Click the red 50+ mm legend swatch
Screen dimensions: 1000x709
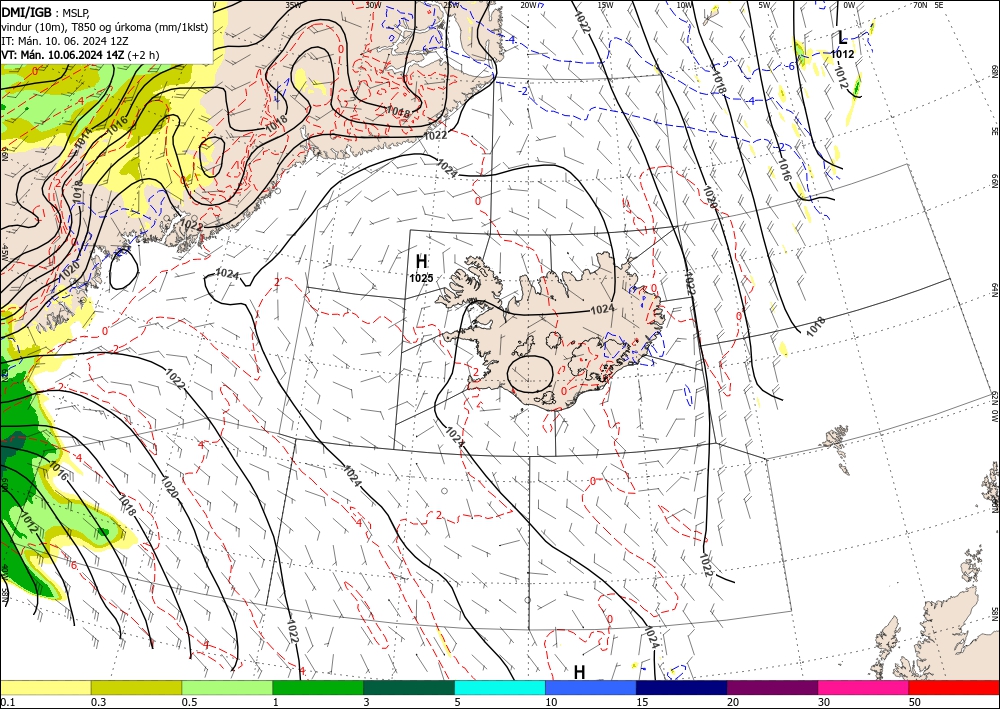(954, 687)
